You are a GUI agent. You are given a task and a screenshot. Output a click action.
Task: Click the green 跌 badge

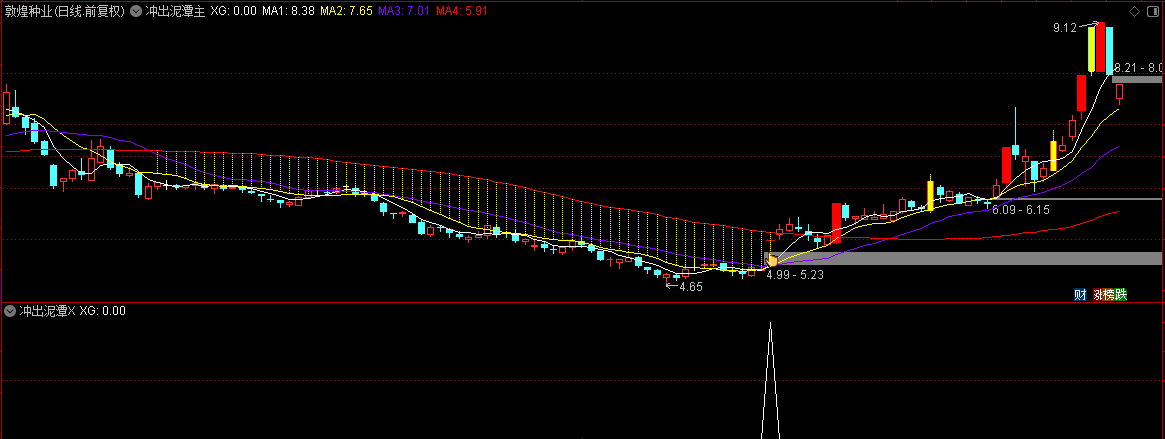(1121, 295)
